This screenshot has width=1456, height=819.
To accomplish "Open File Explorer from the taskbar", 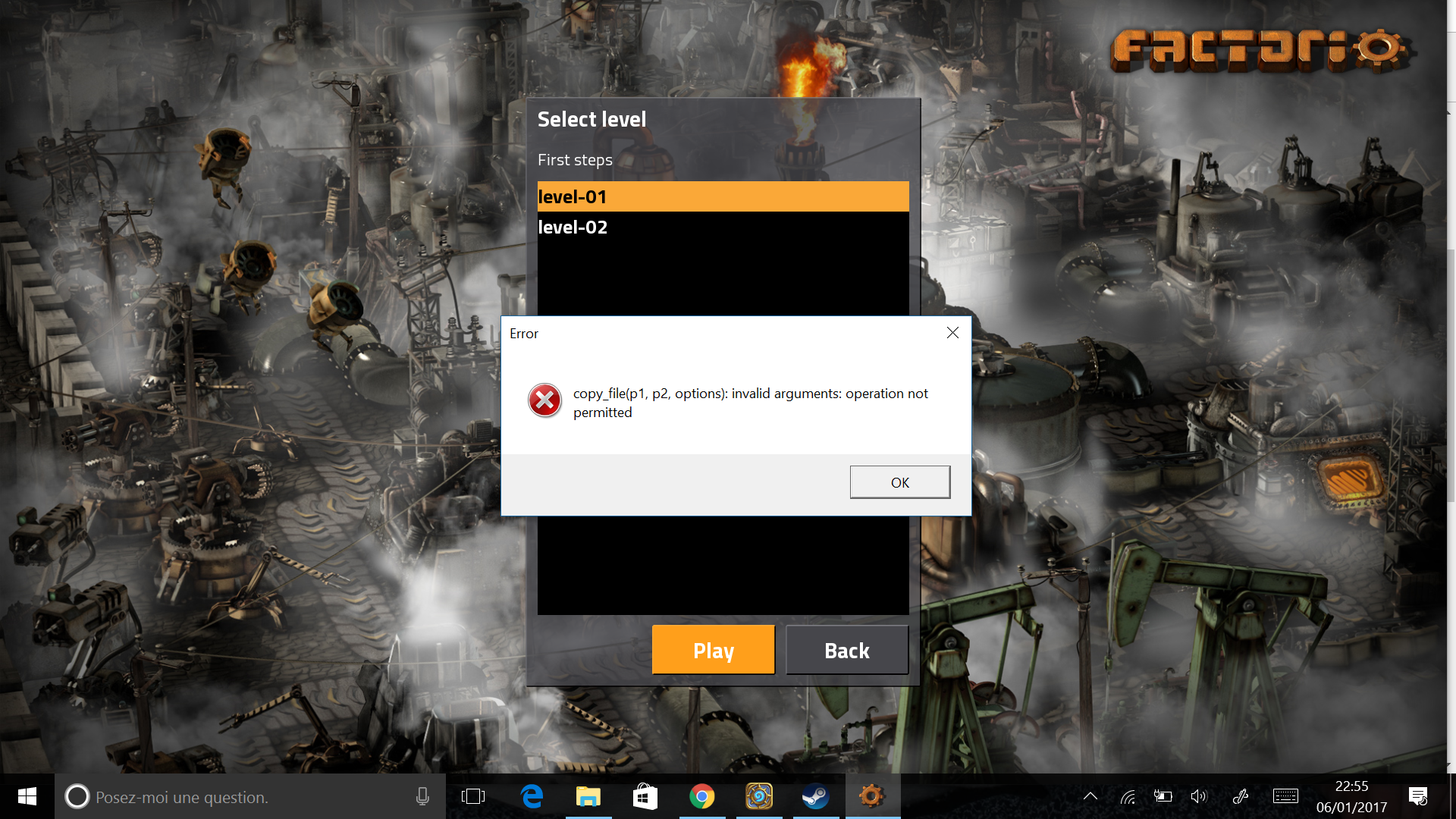I will click(x=588, y=796).
